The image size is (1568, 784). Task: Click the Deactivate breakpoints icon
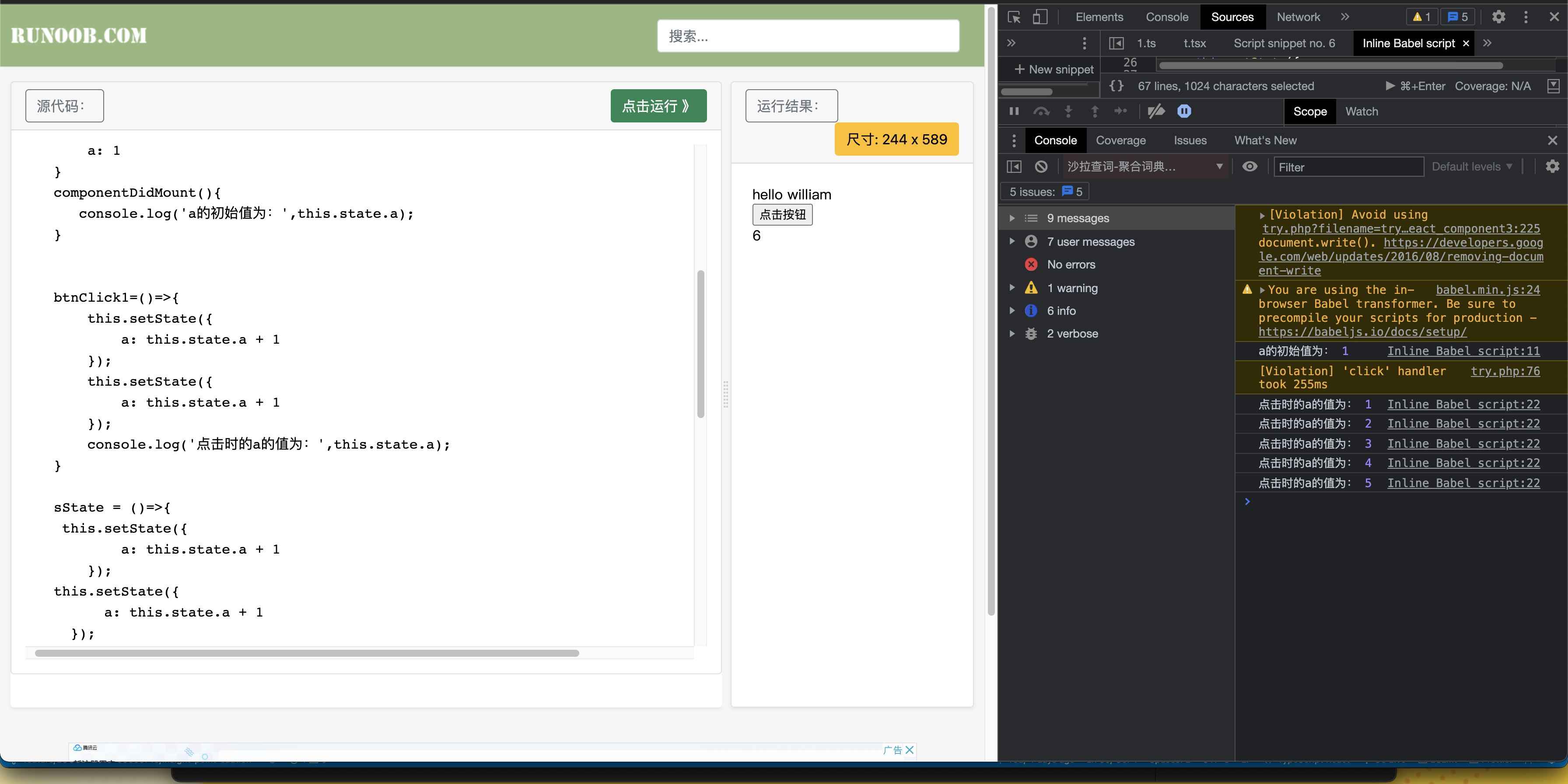coord(1155,112)
